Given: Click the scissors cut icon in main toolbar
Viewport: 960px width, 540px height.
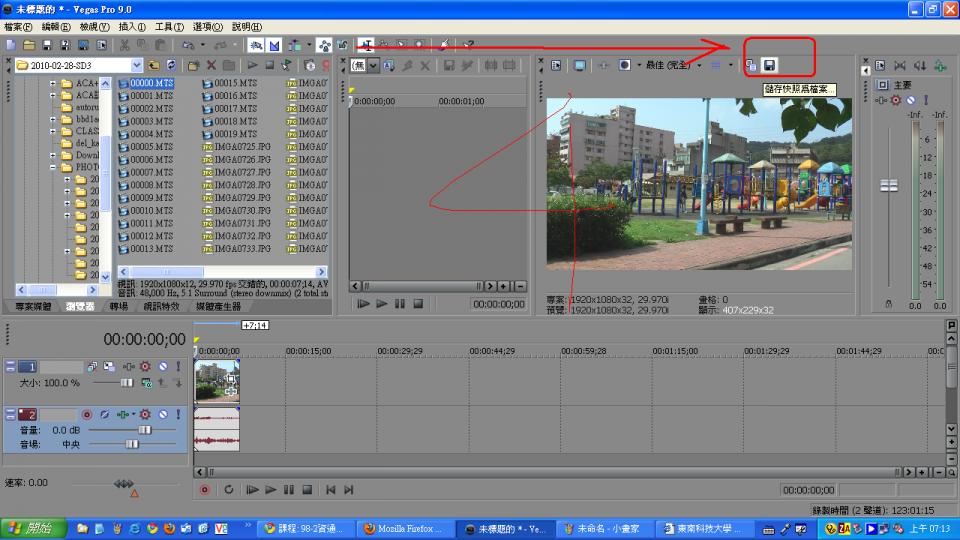Looking at the screenshot, I should (x=125, y=45).
